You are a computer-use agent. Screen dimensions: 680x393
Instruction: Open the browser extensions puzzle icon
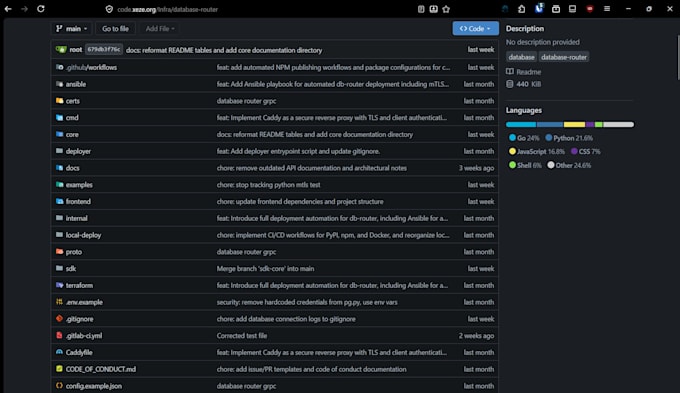tap(522, 9)
